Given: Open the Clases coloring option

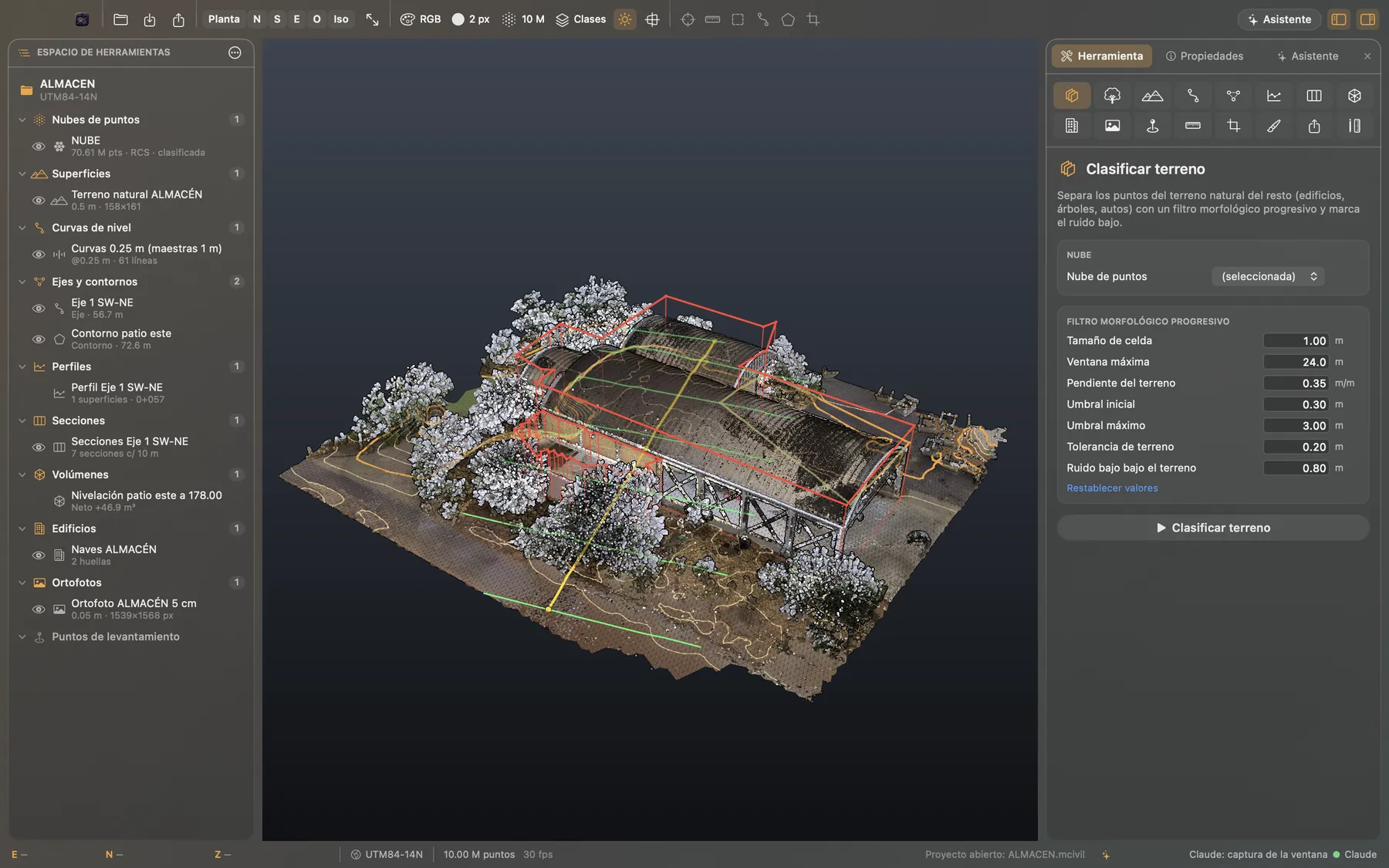Looking at the screenshot, I should pyautogui.click(x=581, y=19).
